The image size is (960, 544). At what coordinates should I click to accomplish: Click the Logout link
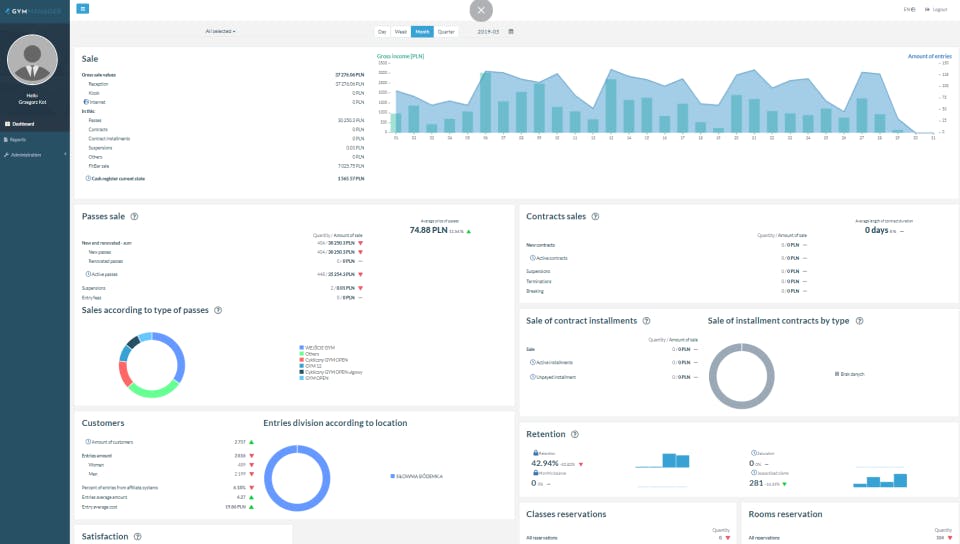pos(937,9)
